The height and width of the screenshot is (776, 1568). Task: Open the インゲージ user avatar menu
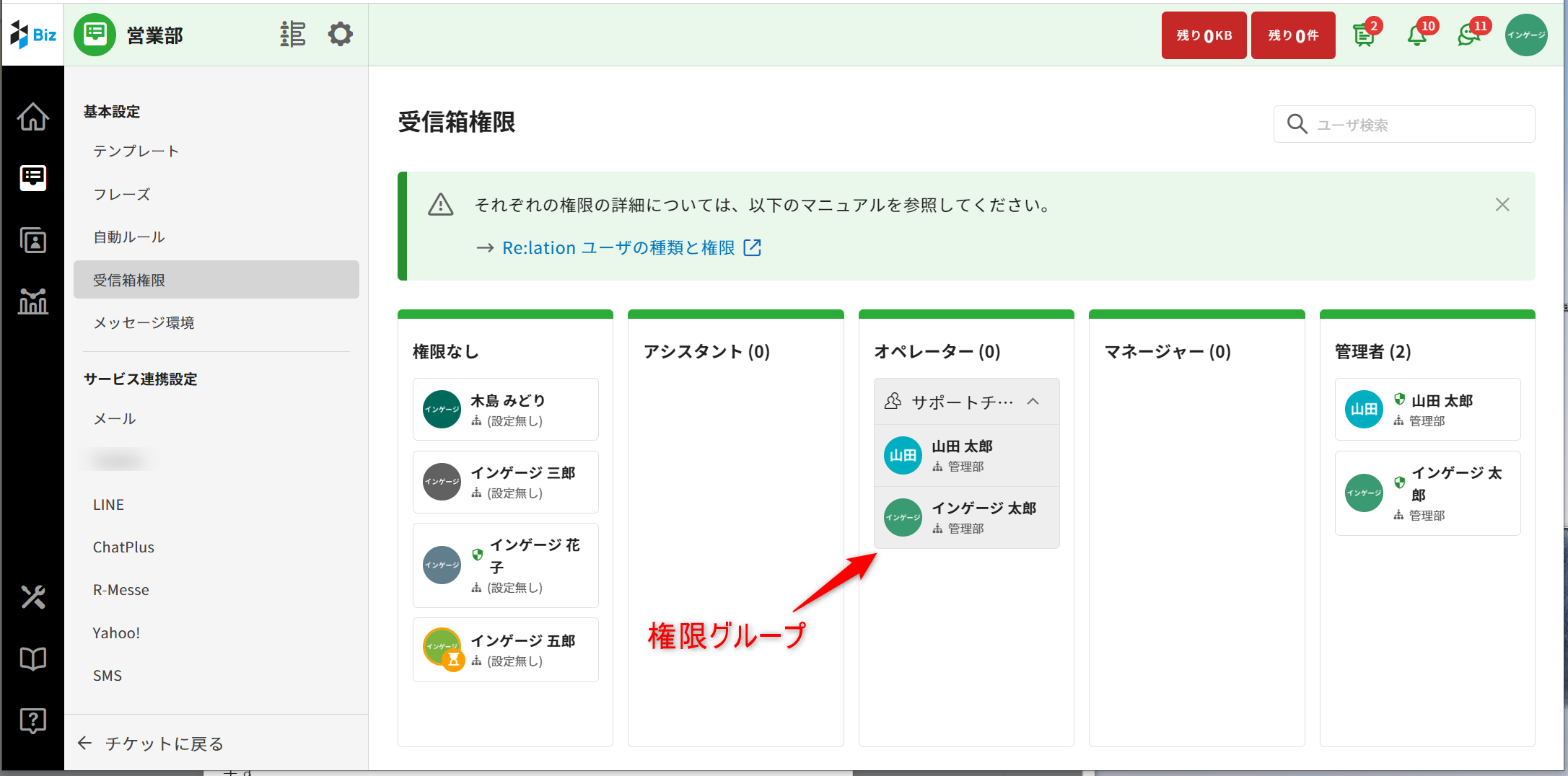click(1525, 35)
